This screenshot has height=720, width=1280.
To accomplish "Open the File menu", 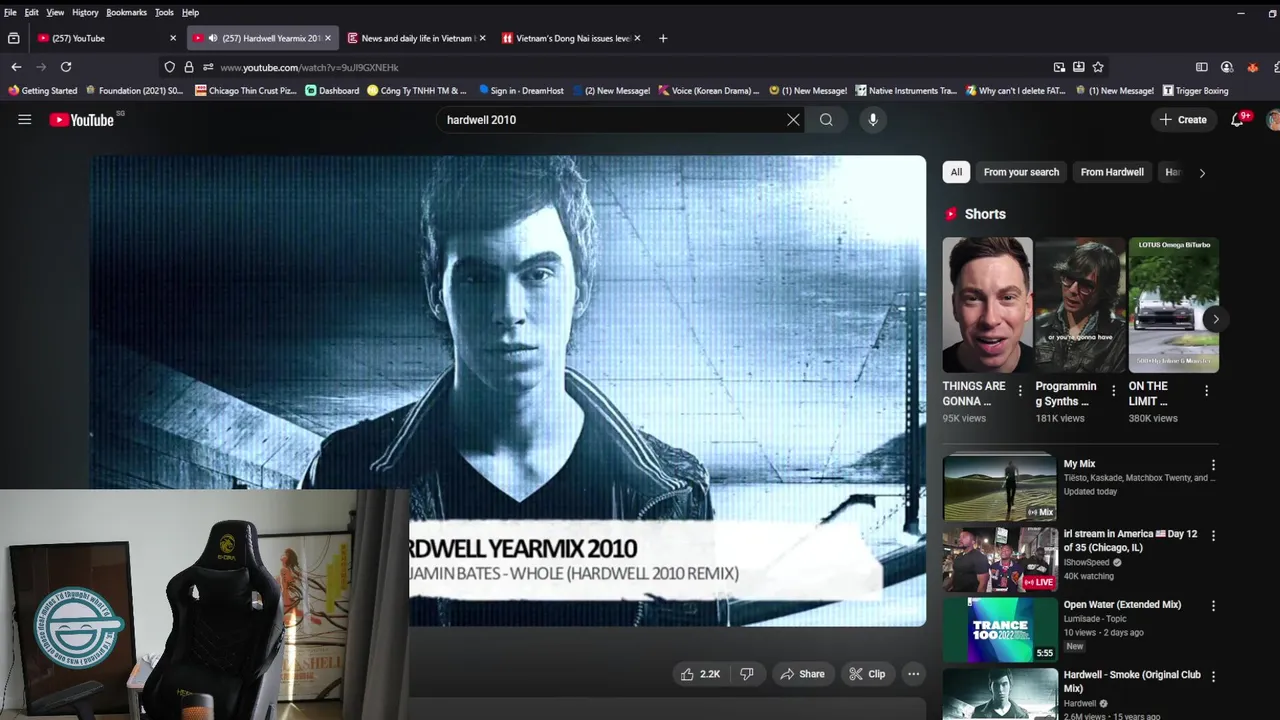I will pos(10,12).
